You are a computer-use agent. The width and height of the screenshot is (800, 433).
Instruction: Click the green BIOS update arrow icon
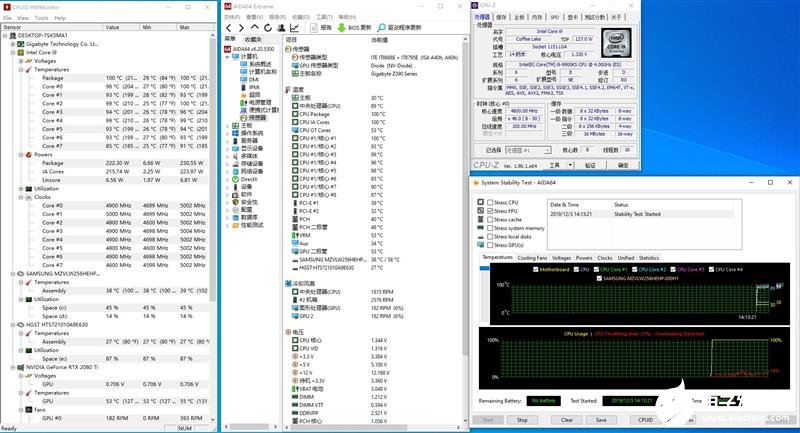tap(341, 28)
